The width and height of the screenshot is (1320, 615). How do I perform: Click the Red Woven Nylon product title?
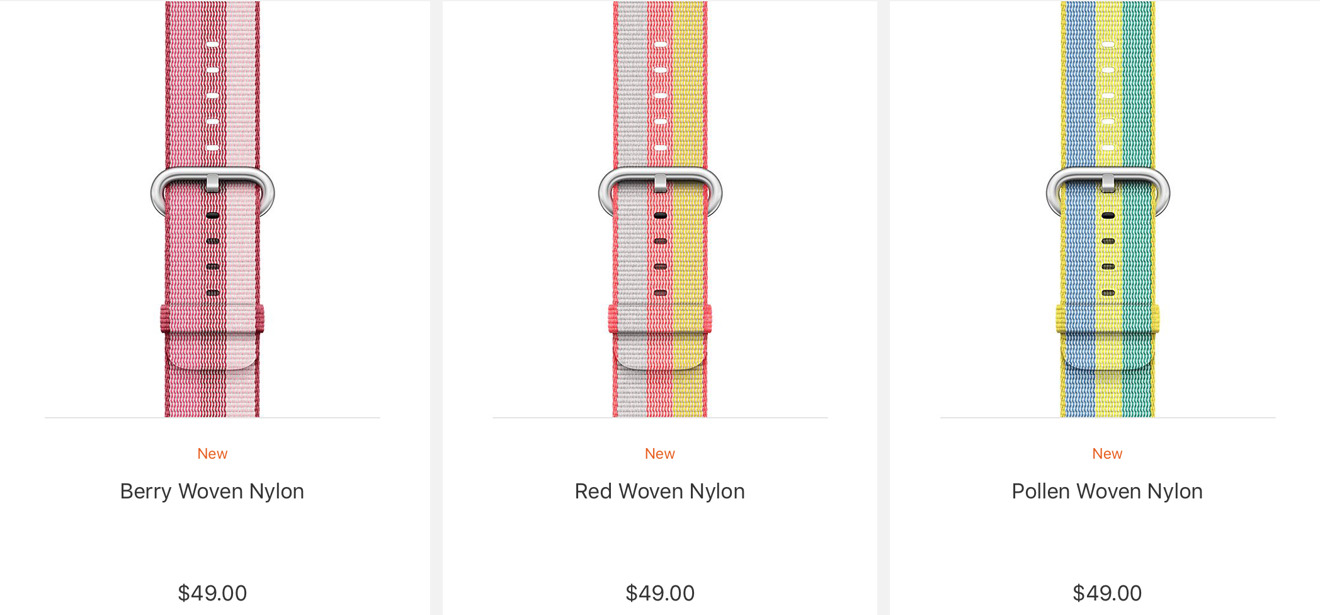660,491
